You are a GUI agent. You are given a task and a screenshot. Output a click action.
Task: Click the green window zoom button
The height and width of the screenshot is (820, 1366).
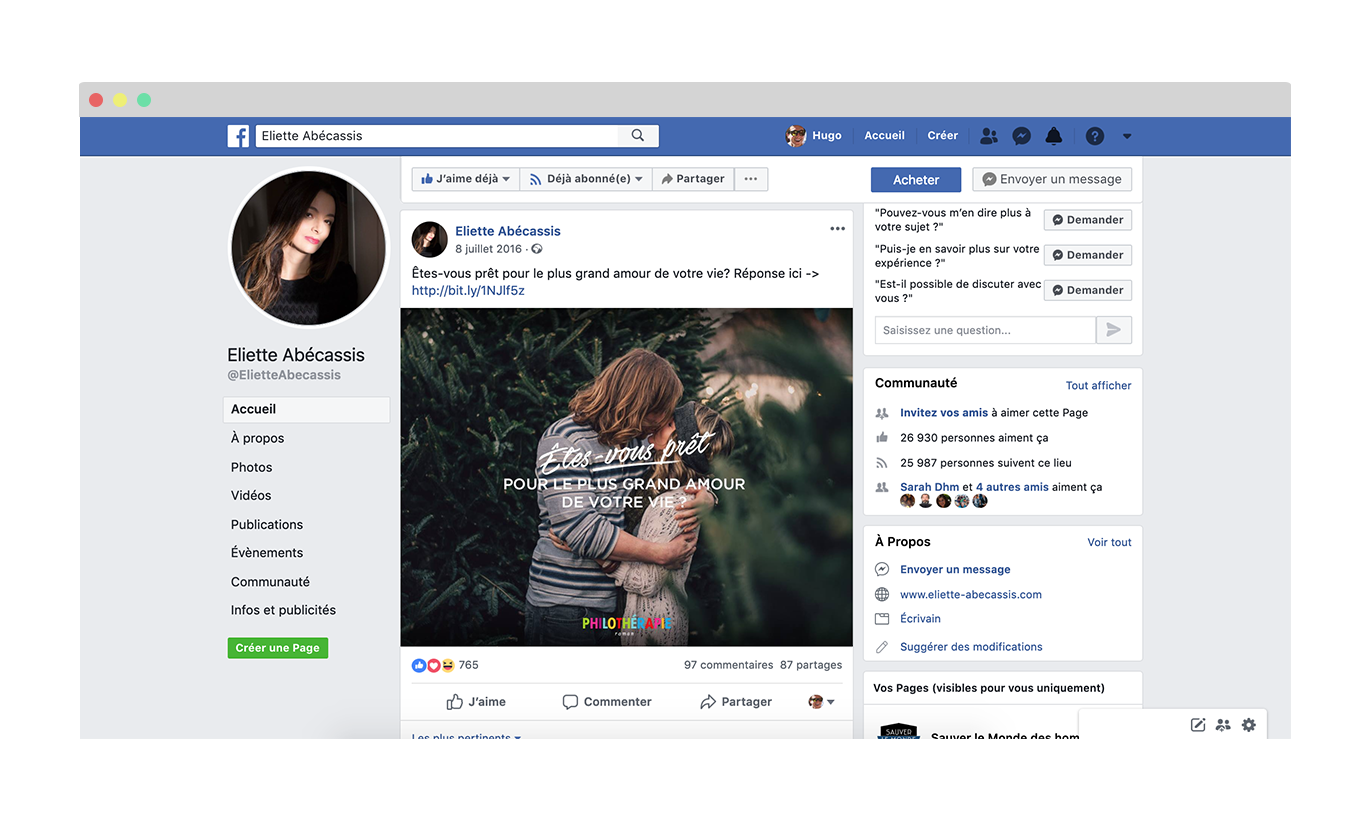pos(144,100)
